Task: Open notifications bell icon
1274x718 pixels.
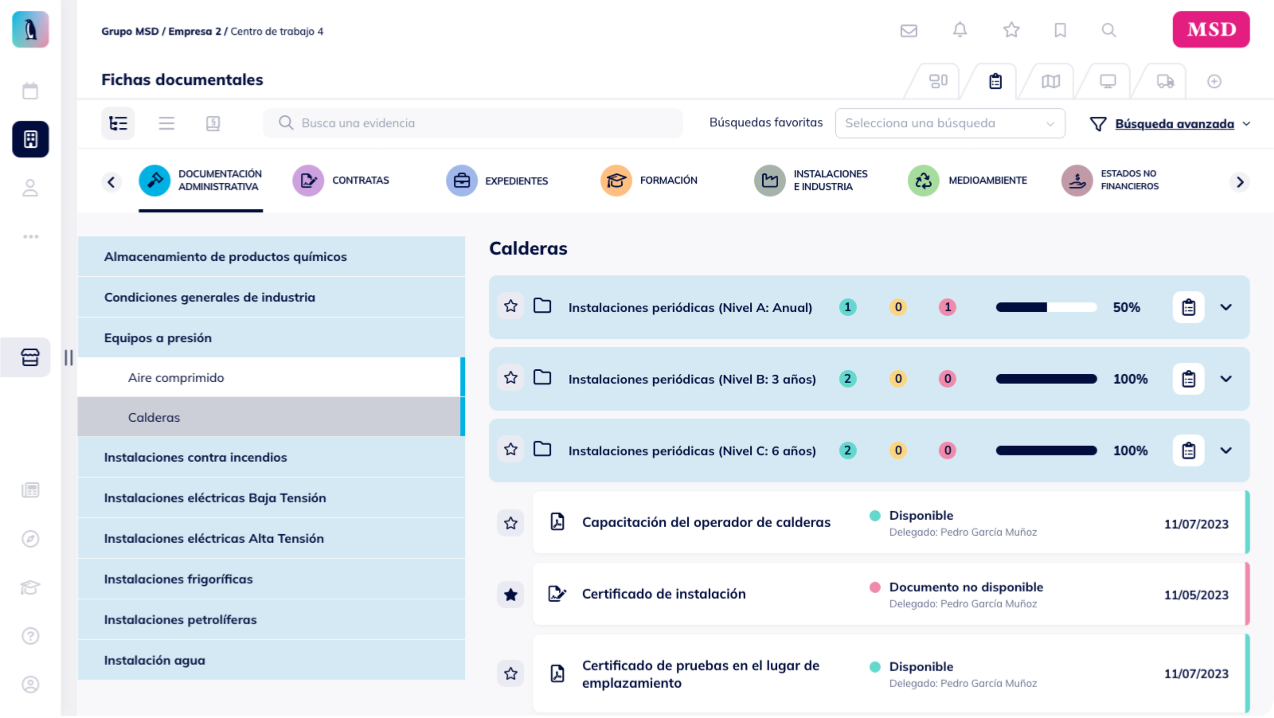Action: coord(960,30)
